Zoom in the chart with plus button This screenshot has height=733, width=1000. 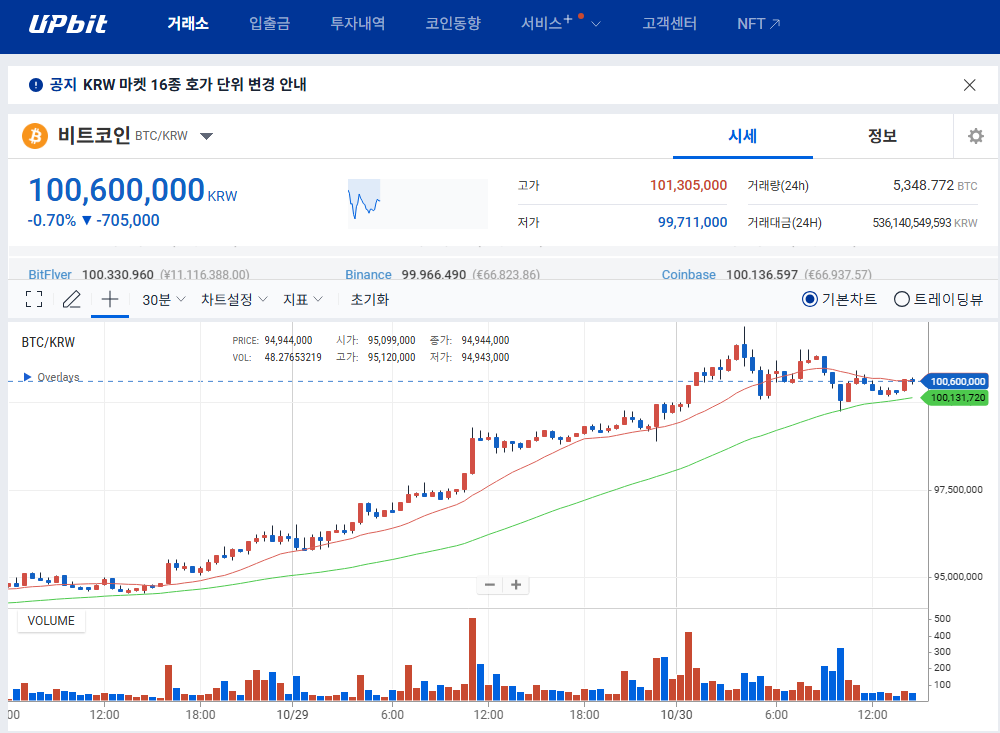516,584
